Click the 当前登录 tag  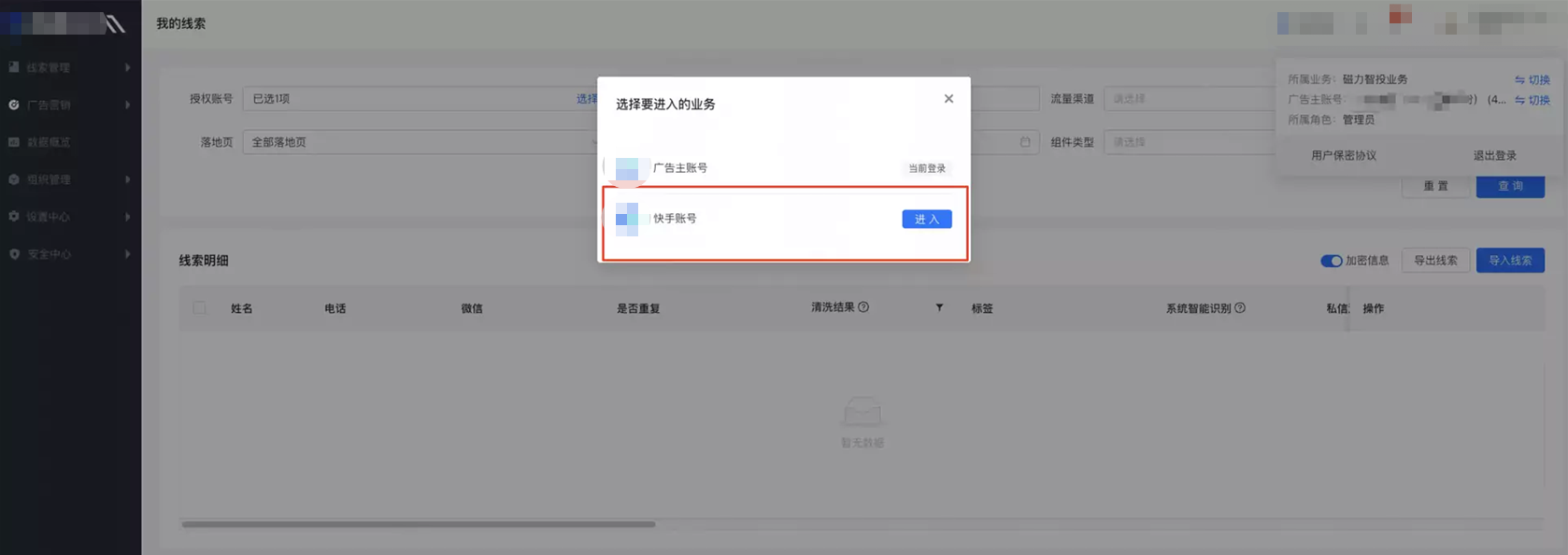[x=927, y=168]
